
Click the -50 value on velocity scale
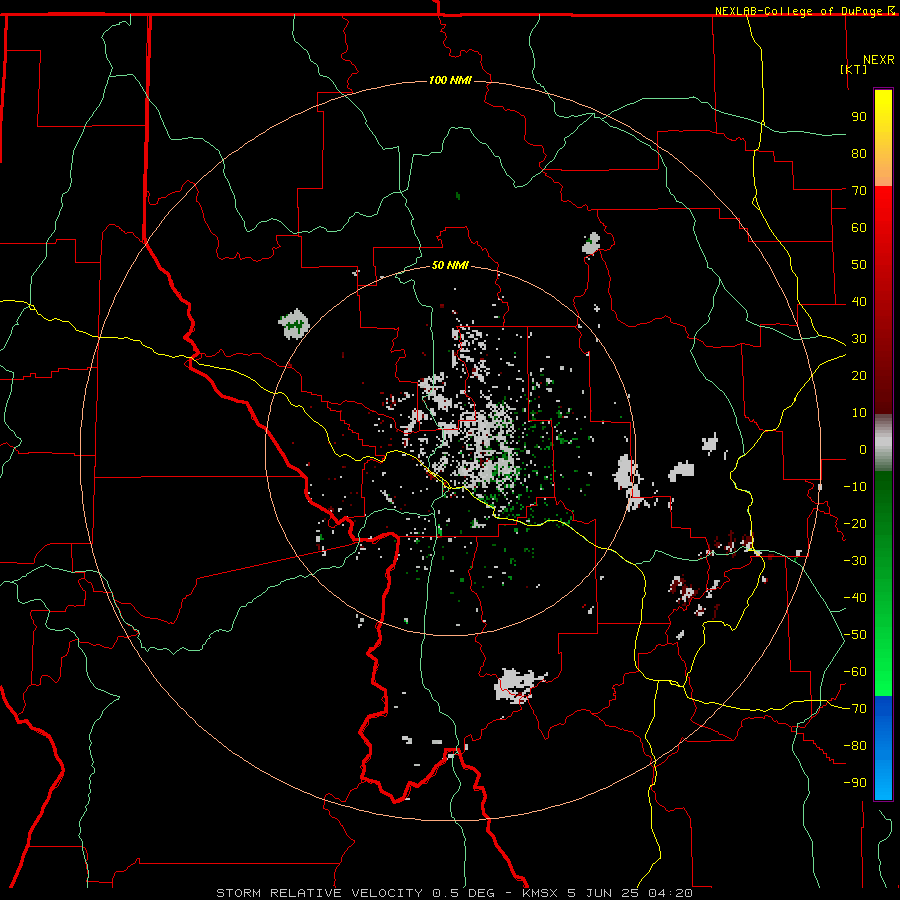pyautogui.click(x=855, y=635)
